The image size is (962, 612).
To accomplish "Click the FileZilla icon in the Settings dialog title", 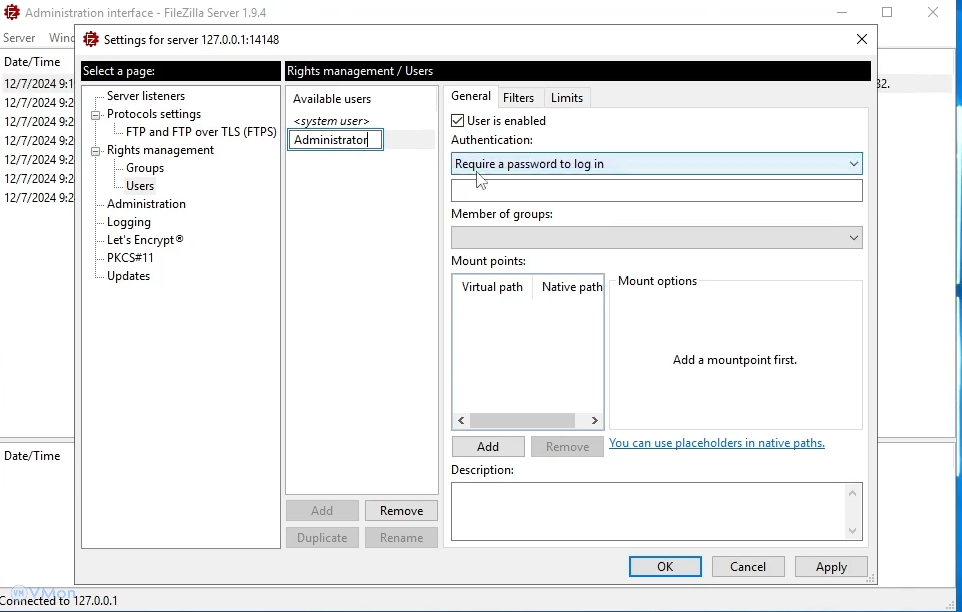I will click(x=91, y=40).
